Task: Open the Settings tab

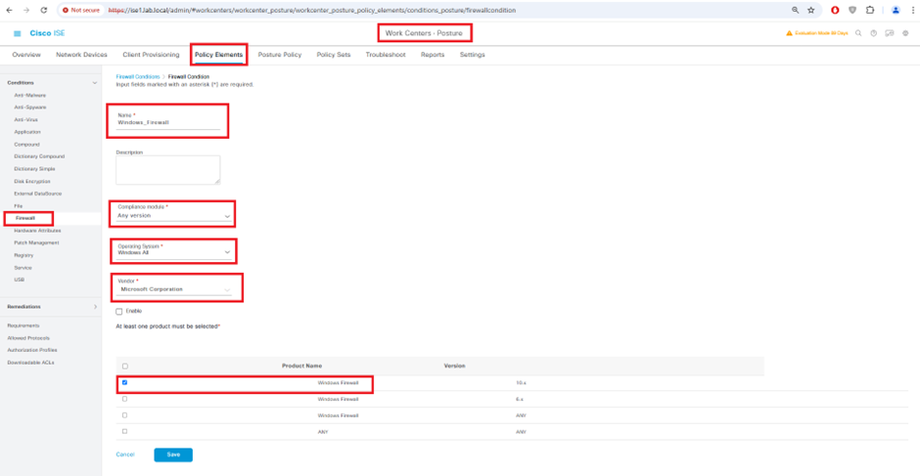Action: point(472,55)
